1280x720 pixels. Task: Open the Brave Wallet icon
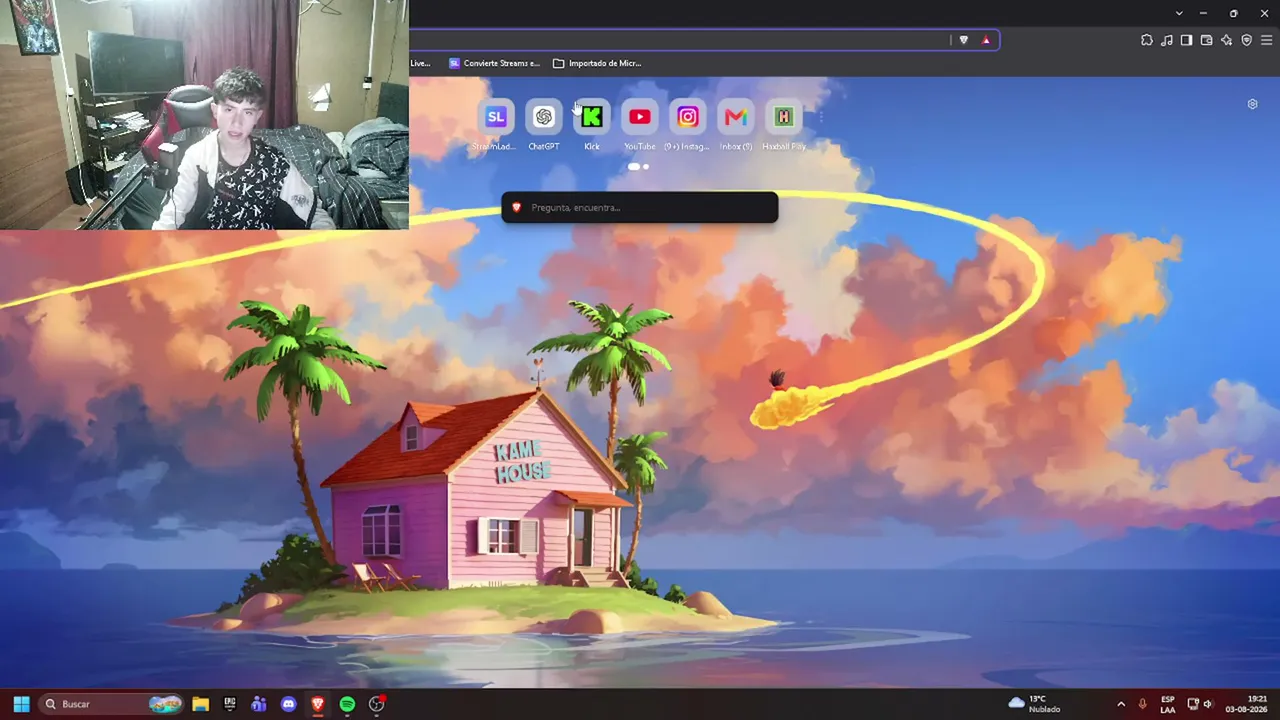point(1207,40)
